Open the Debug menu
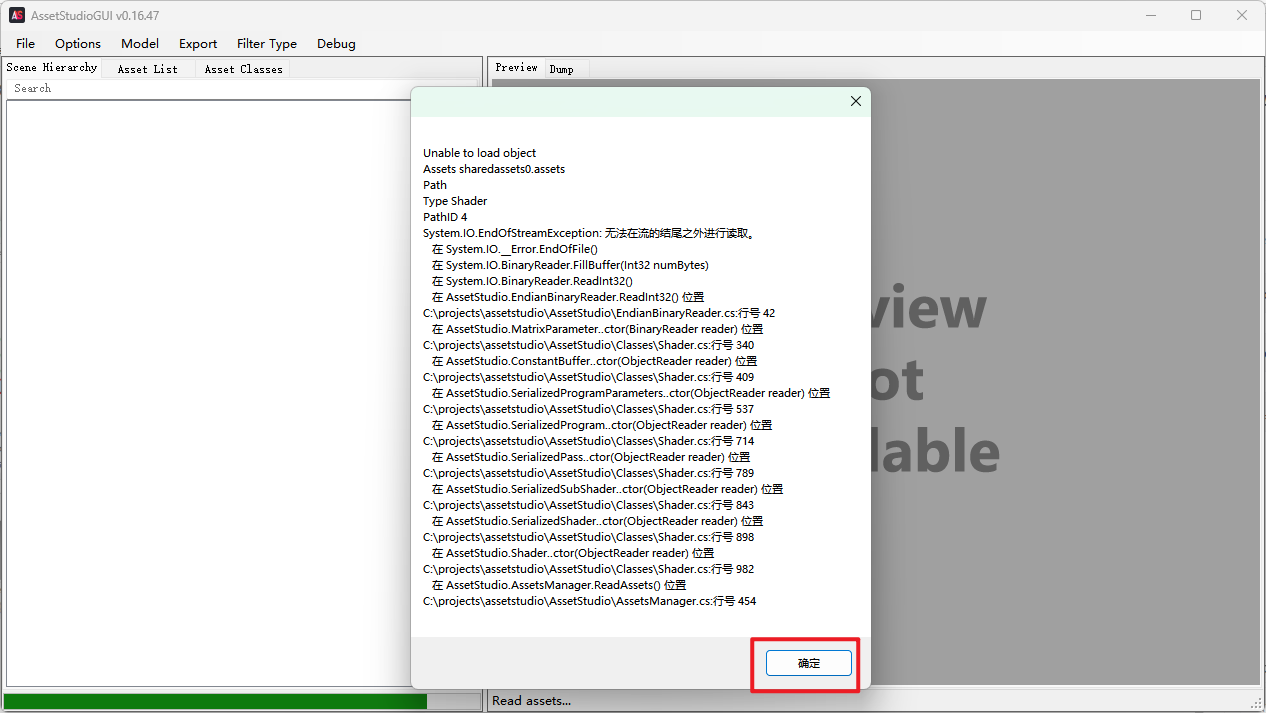This screenshot has height=713, width=1266. 336,43
